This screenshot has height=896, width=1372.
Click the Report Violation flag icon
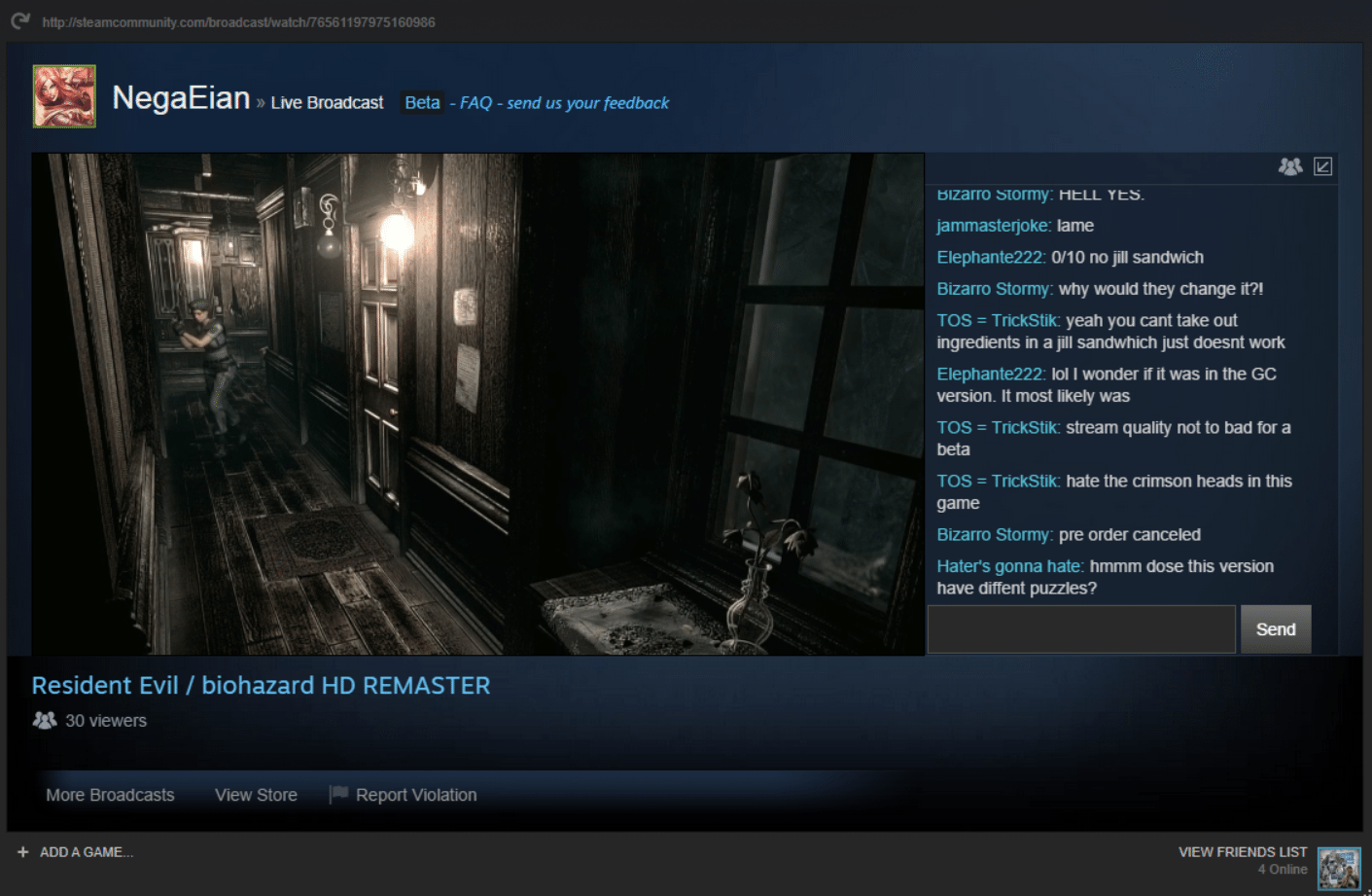(337, 793)
